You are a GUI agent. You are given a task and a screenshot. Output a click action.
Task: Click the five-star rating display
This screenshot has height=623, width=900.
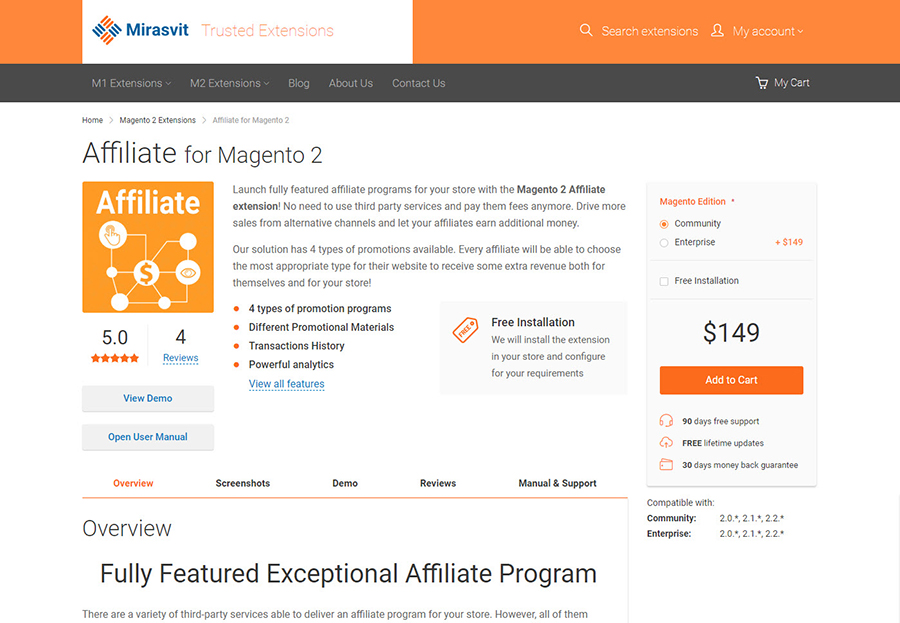click(x=115, y=358)
